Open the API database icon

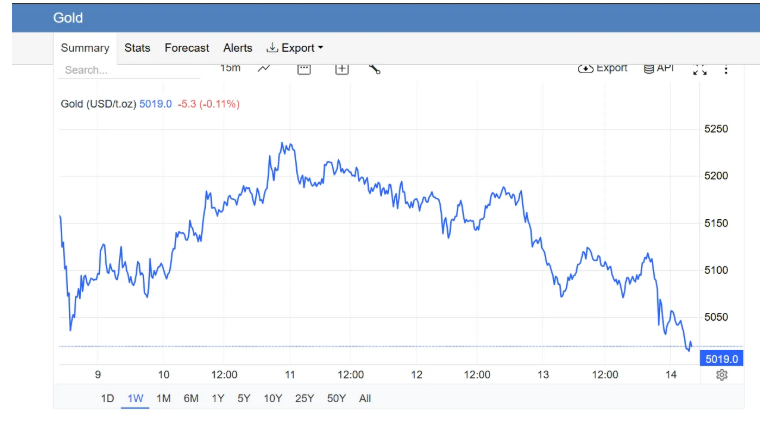(x=659, y=68)
